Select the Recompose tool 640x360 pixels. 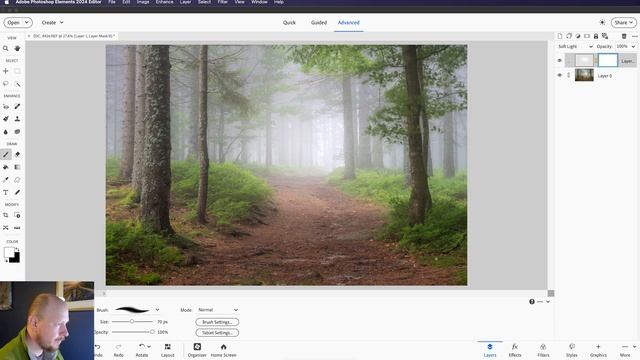tap(17, 215)
